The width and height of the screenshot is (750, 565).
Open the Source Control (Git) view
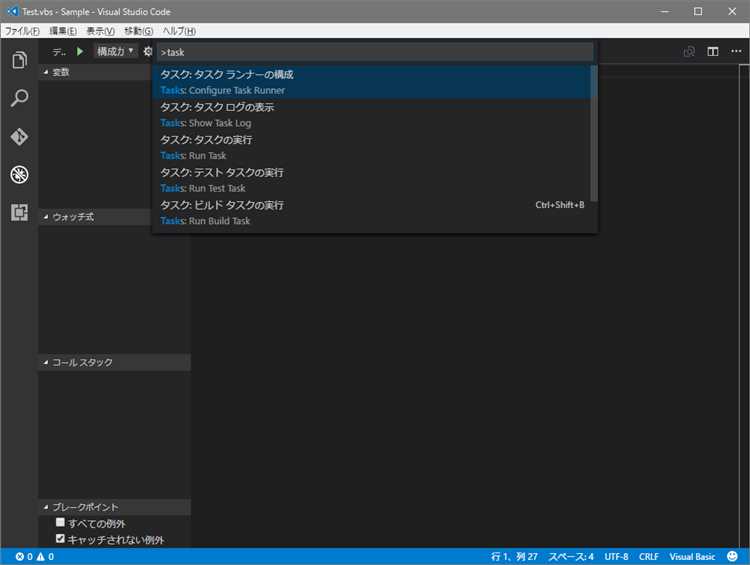point(19,137)
